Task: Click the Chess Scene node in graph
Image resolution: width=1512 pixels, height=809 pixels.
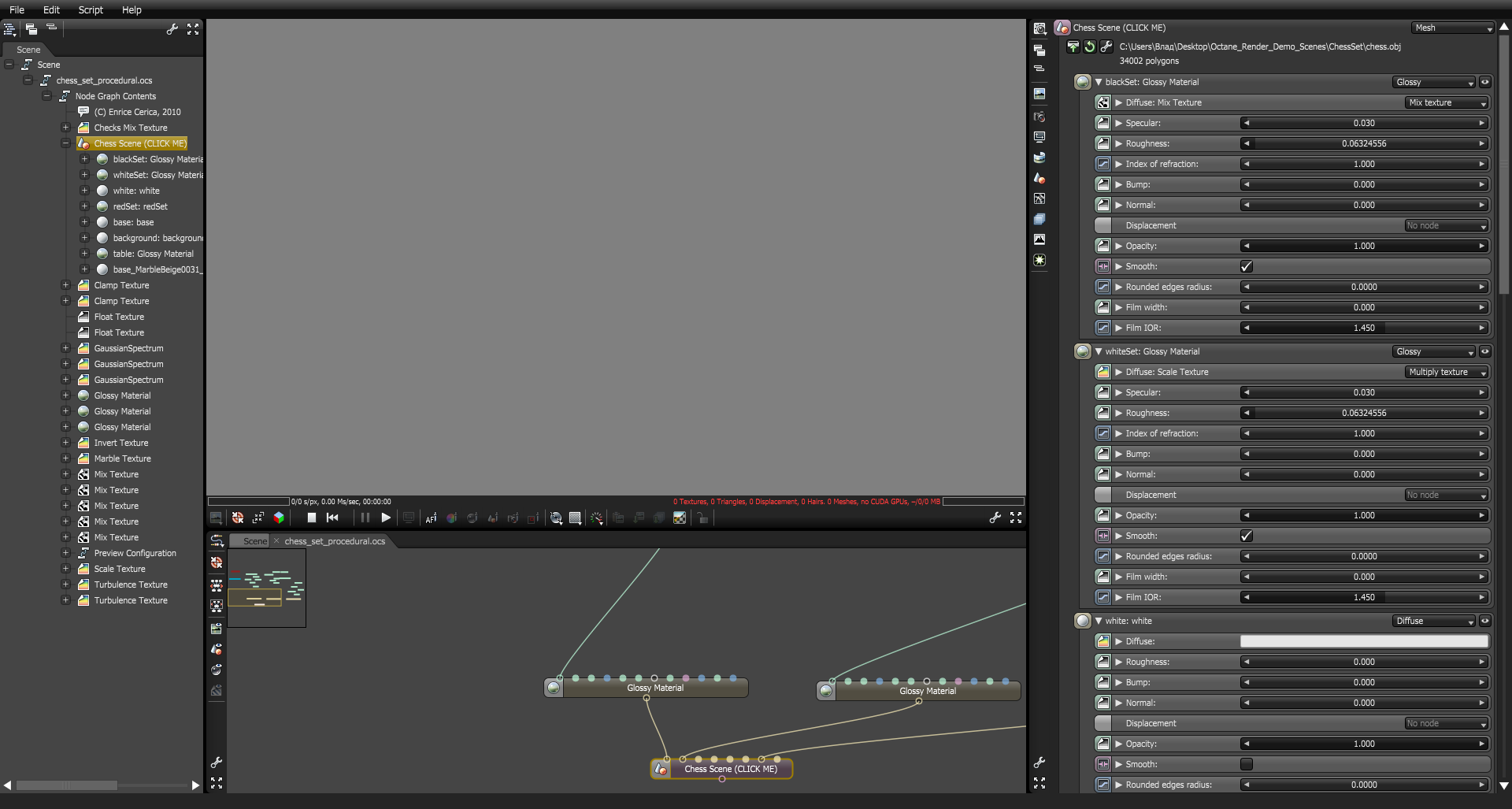Action: click(722, 769)
